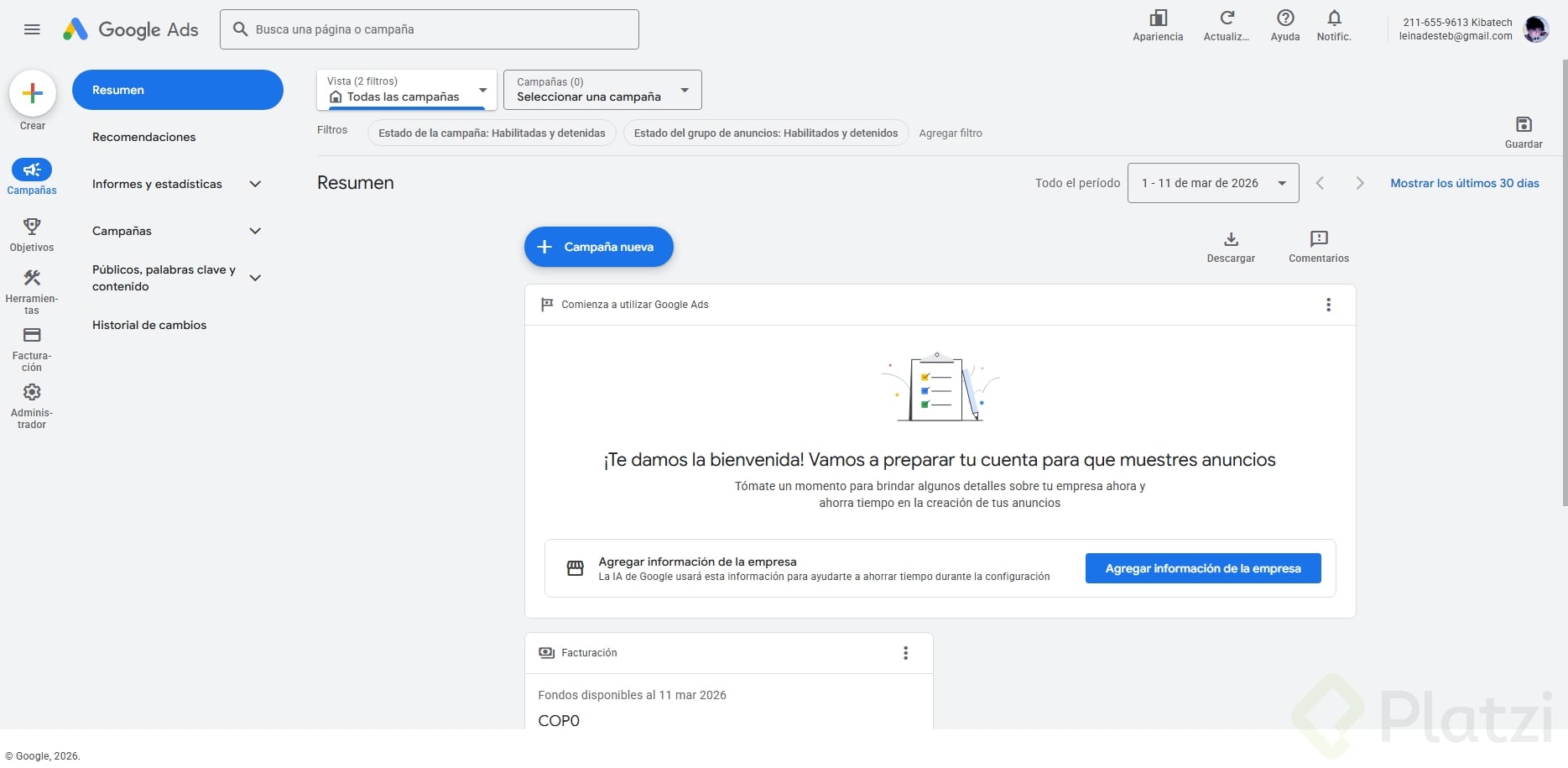The image size is (1568, 768).
Task: Click the Google Ads logo
Action: click(x=131, y=29)
